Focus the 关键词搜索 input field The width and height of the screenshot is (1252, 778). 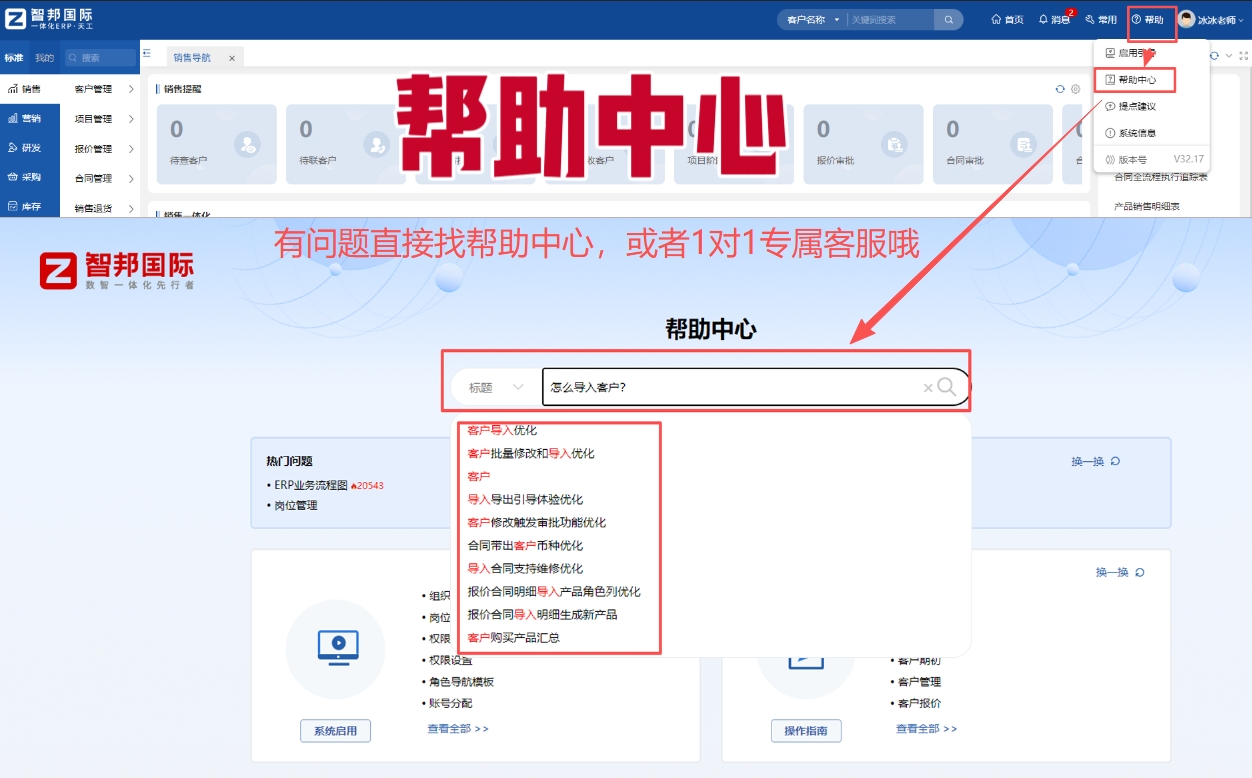(x=890, y=20)
